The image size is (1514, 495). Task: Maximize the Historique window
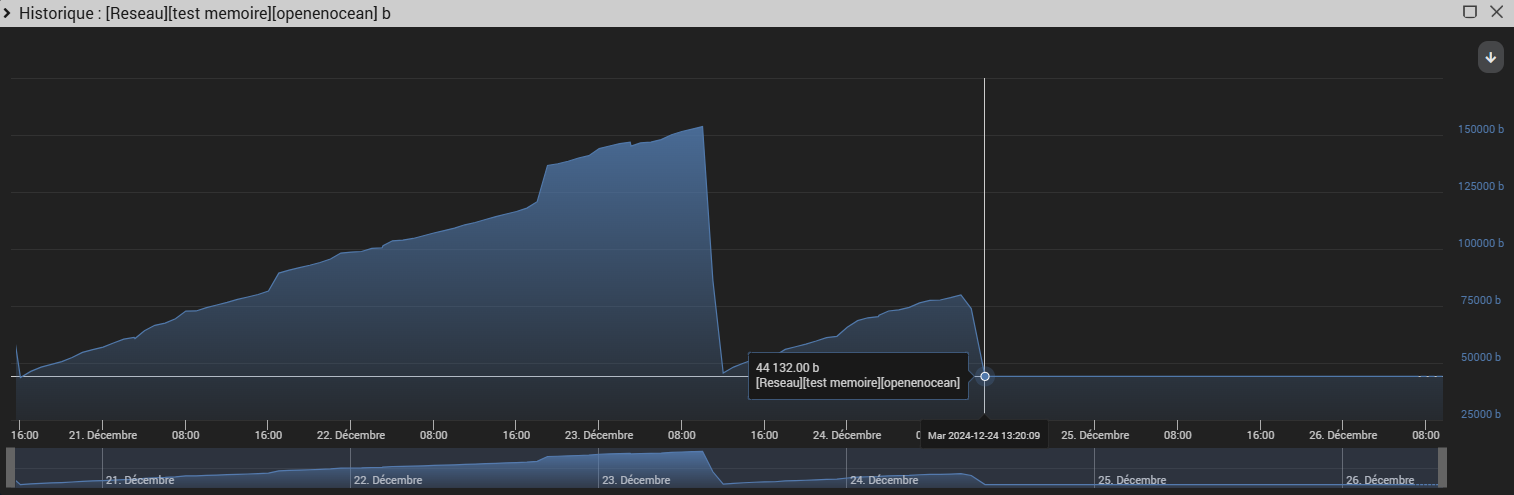coord(1469,12)
